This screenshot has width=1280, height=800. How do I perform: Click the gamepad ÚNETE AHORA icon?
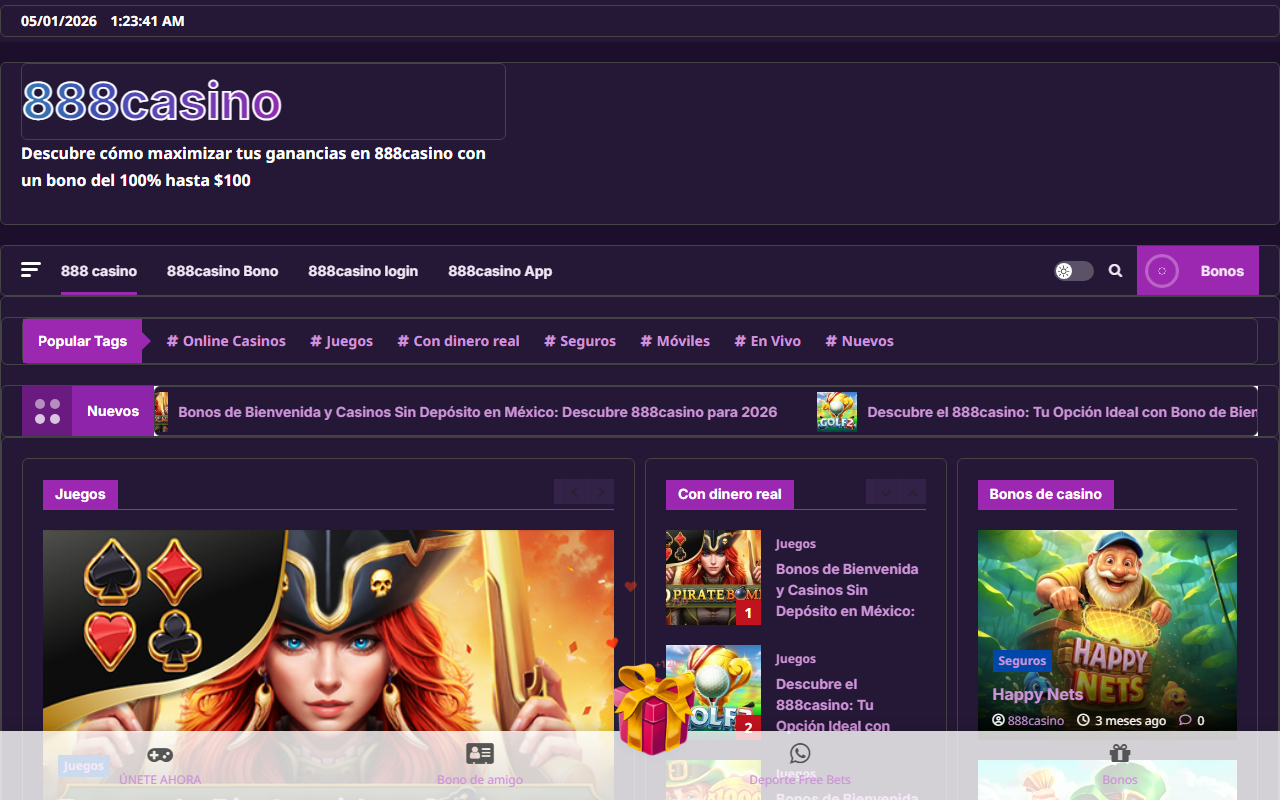pos(160,754)
